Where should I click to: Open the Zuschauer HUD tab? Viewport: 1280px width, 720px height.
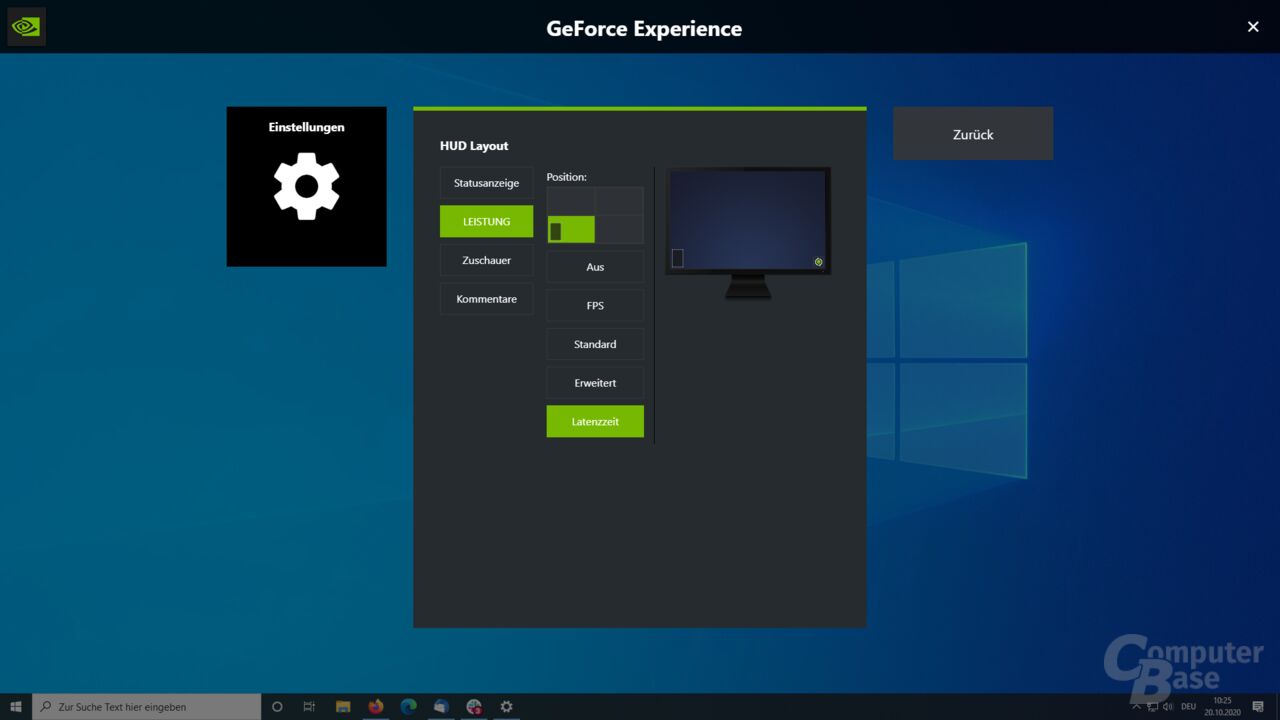[x=486, y=260]
